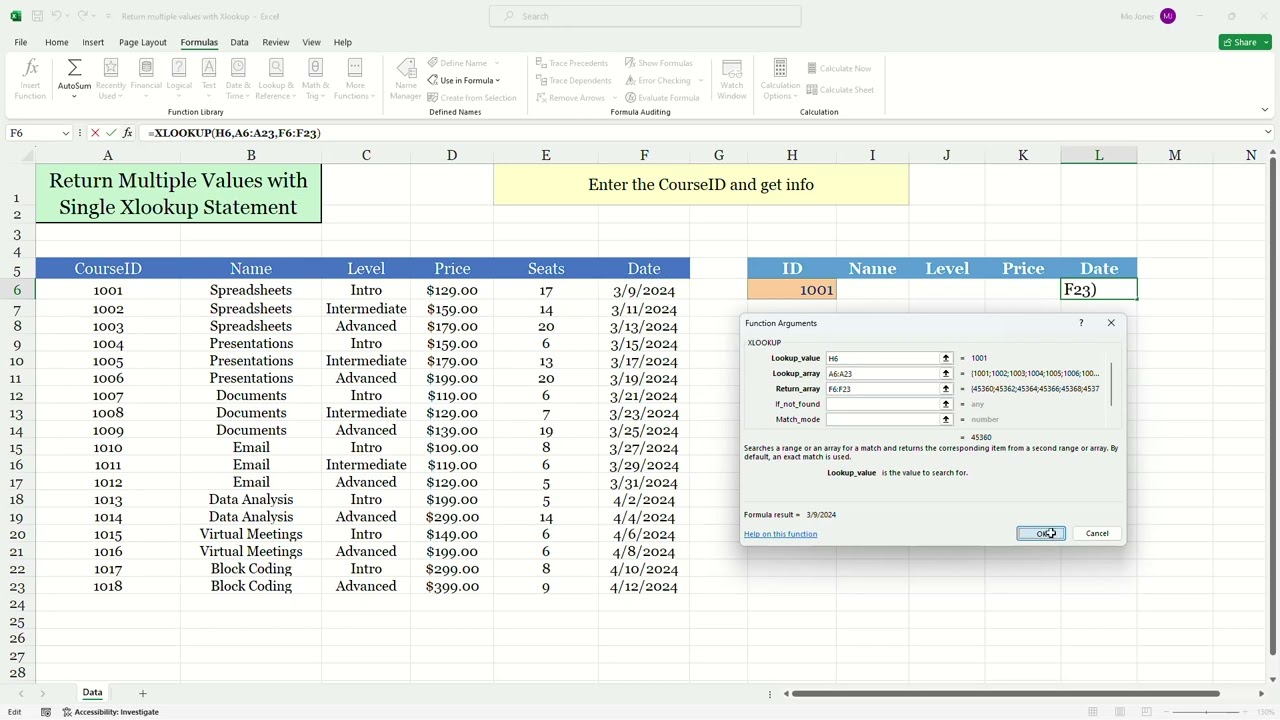The width and height of the screenshot is (1280, 720).
Task: Open the Watch Window
Action: pos(732,79)
